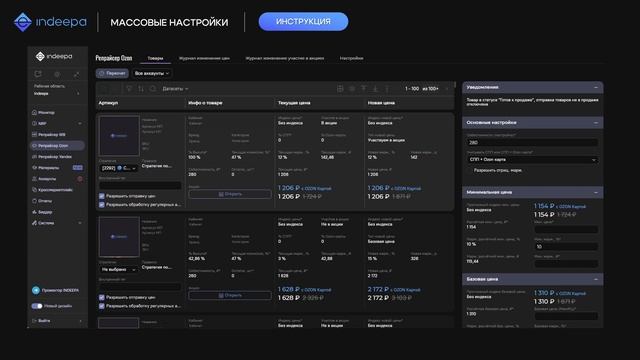Click the red badge next to Аккаунты
640x360 pixels.
80,179
